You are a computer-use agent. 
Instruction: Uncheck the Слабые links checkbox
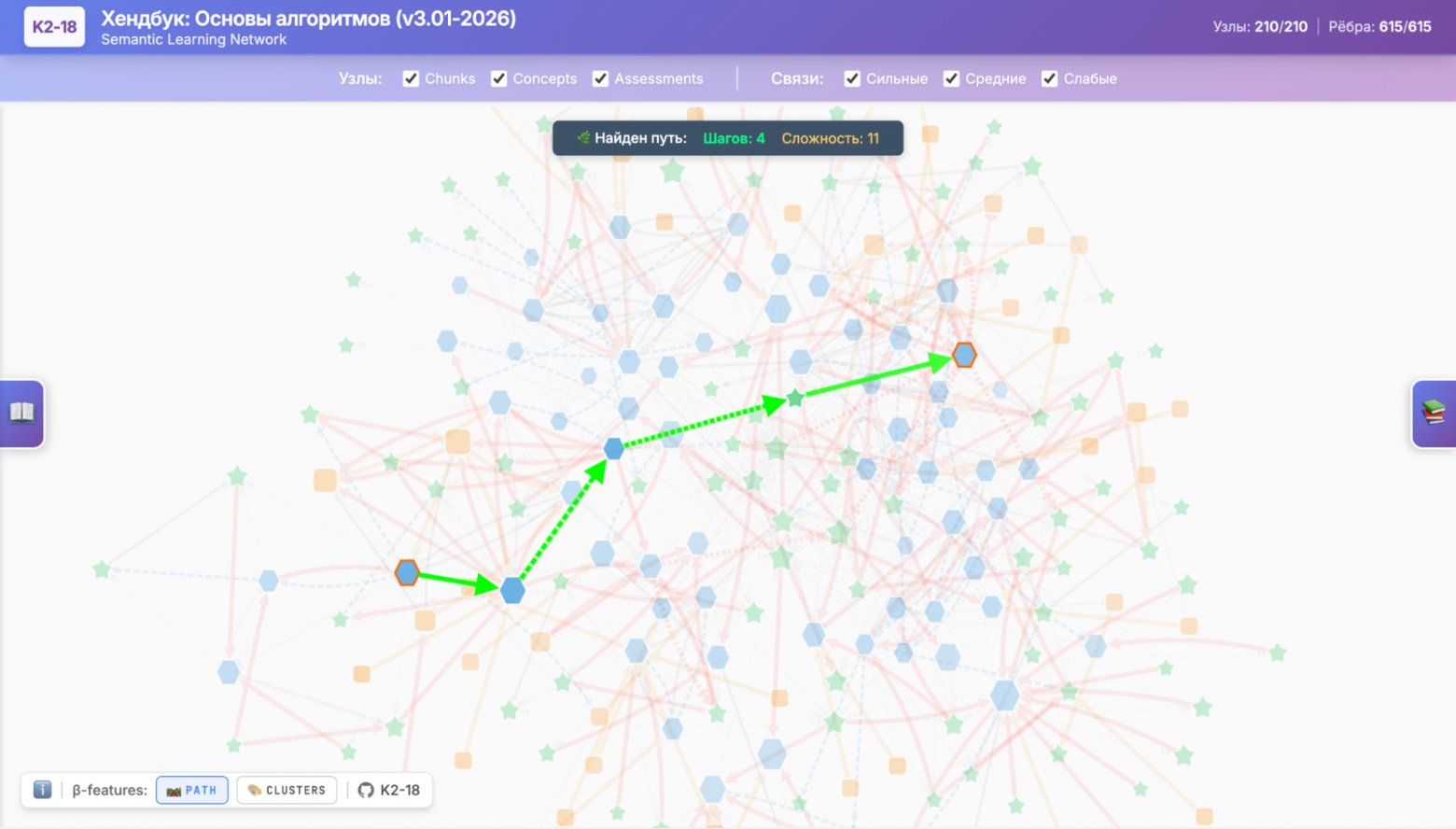(1050, 78)
